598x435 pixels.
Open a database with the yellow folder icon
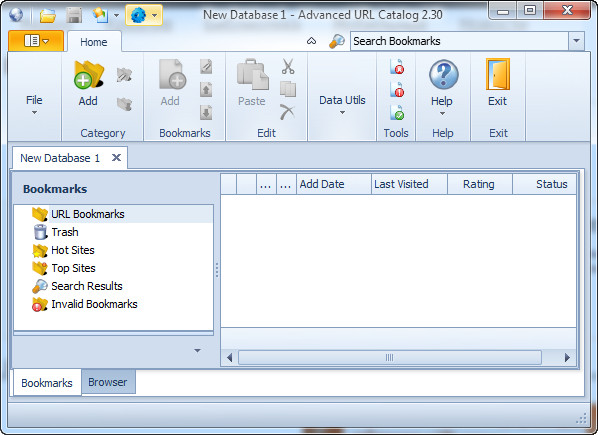48,16
